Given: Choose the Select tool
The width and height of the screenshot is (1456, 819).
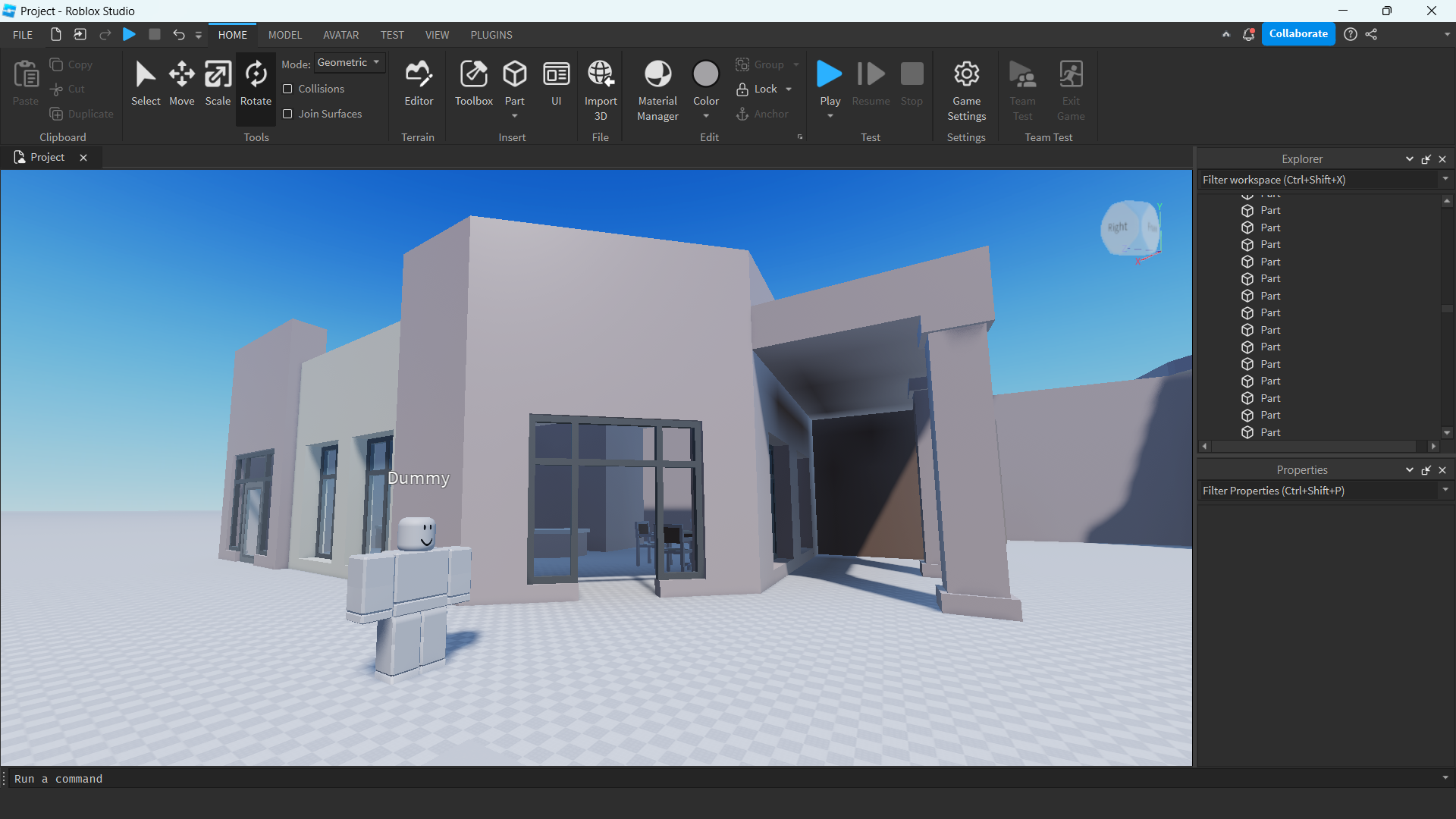Looking at the screenshot, I should tap(146, 83).
